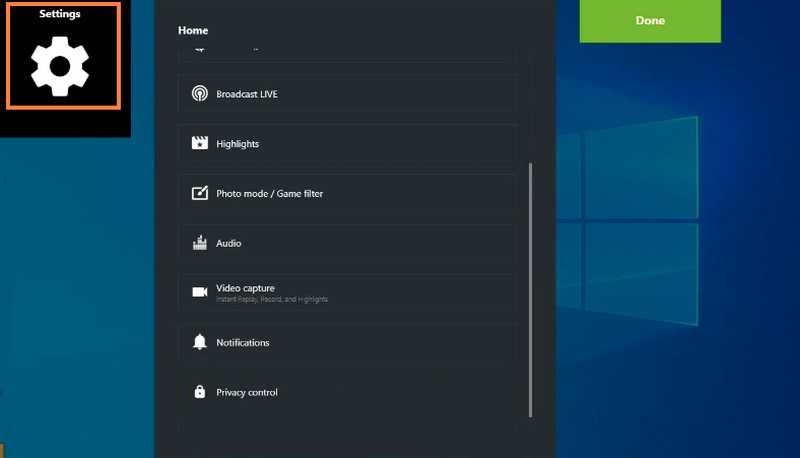The width and height of the screenshot is (800, 458).
Task: Click the Video capture camera icon
Action: [x=199, y=292]
